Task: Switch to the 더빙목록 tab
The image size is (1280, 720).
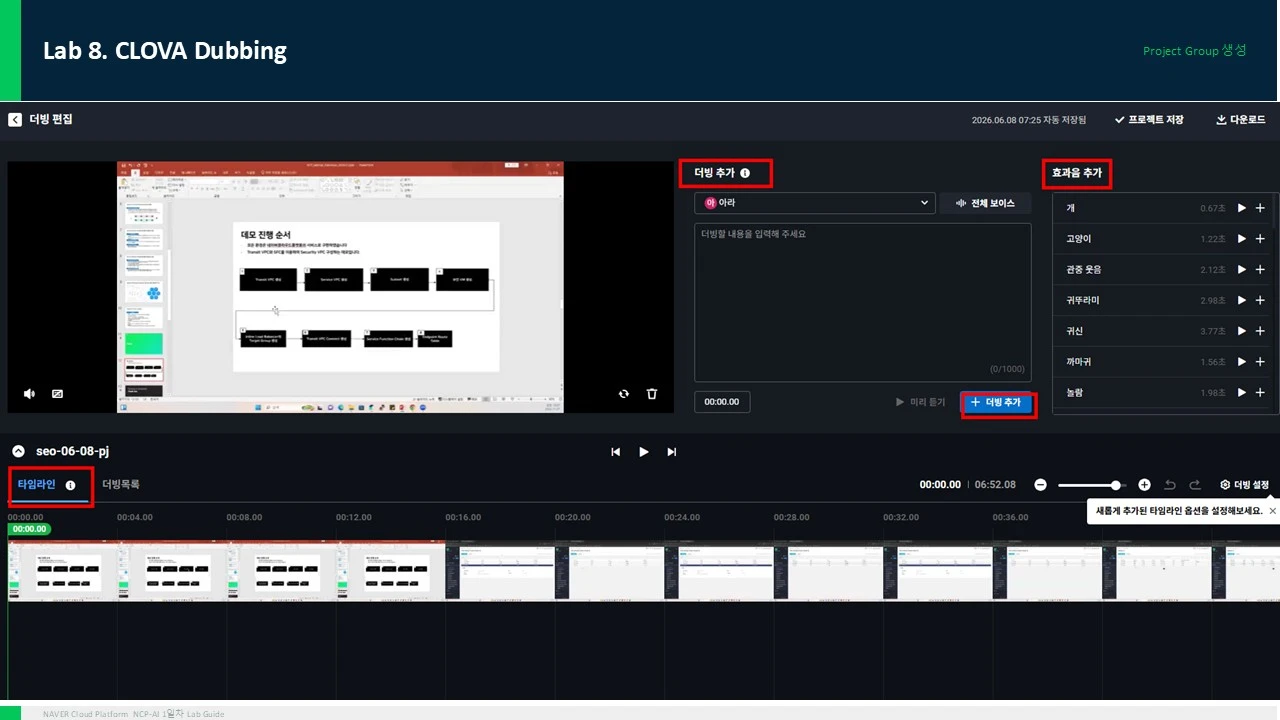Action: [121, 485]
